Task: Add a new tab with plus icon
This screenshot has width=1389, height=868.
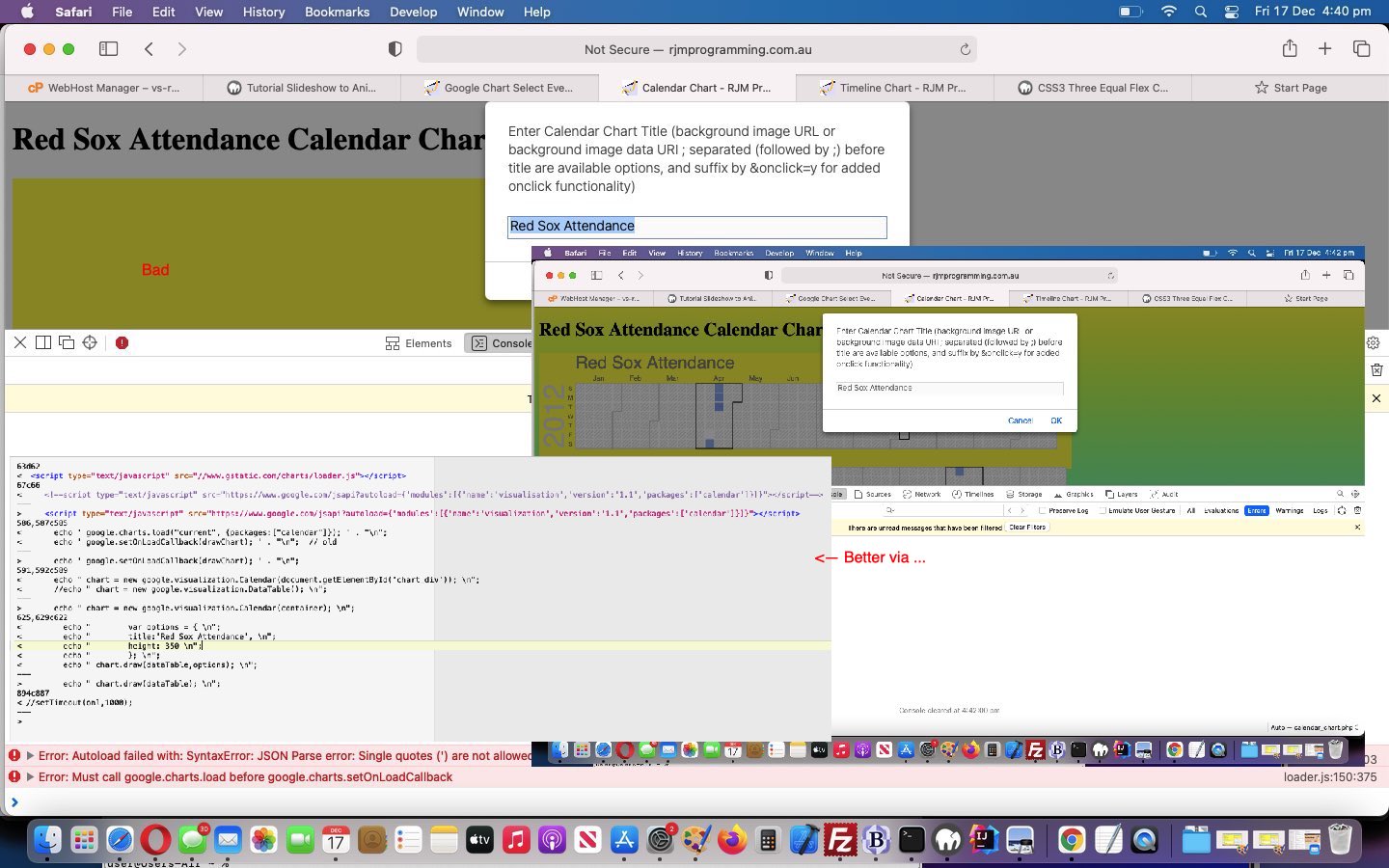Action: (x=1325, y=48)
